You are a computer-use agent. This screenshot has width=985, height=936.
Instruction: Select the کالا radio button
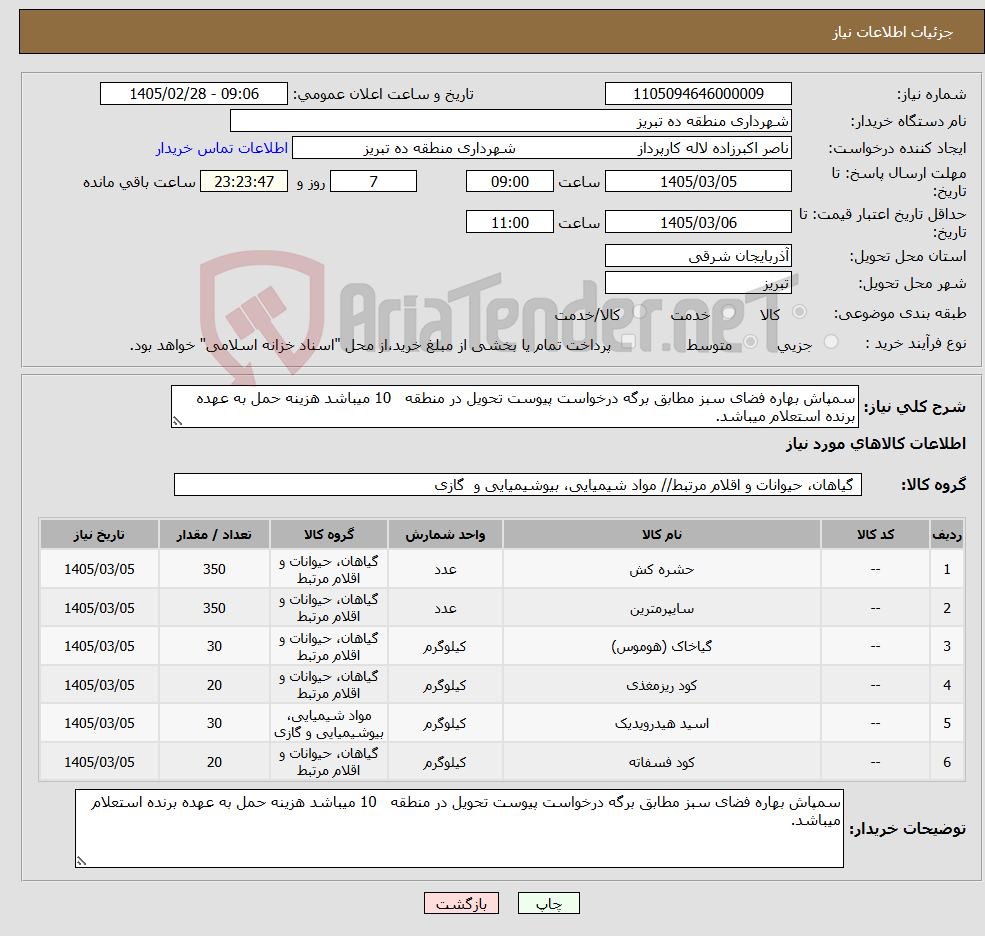800,312
